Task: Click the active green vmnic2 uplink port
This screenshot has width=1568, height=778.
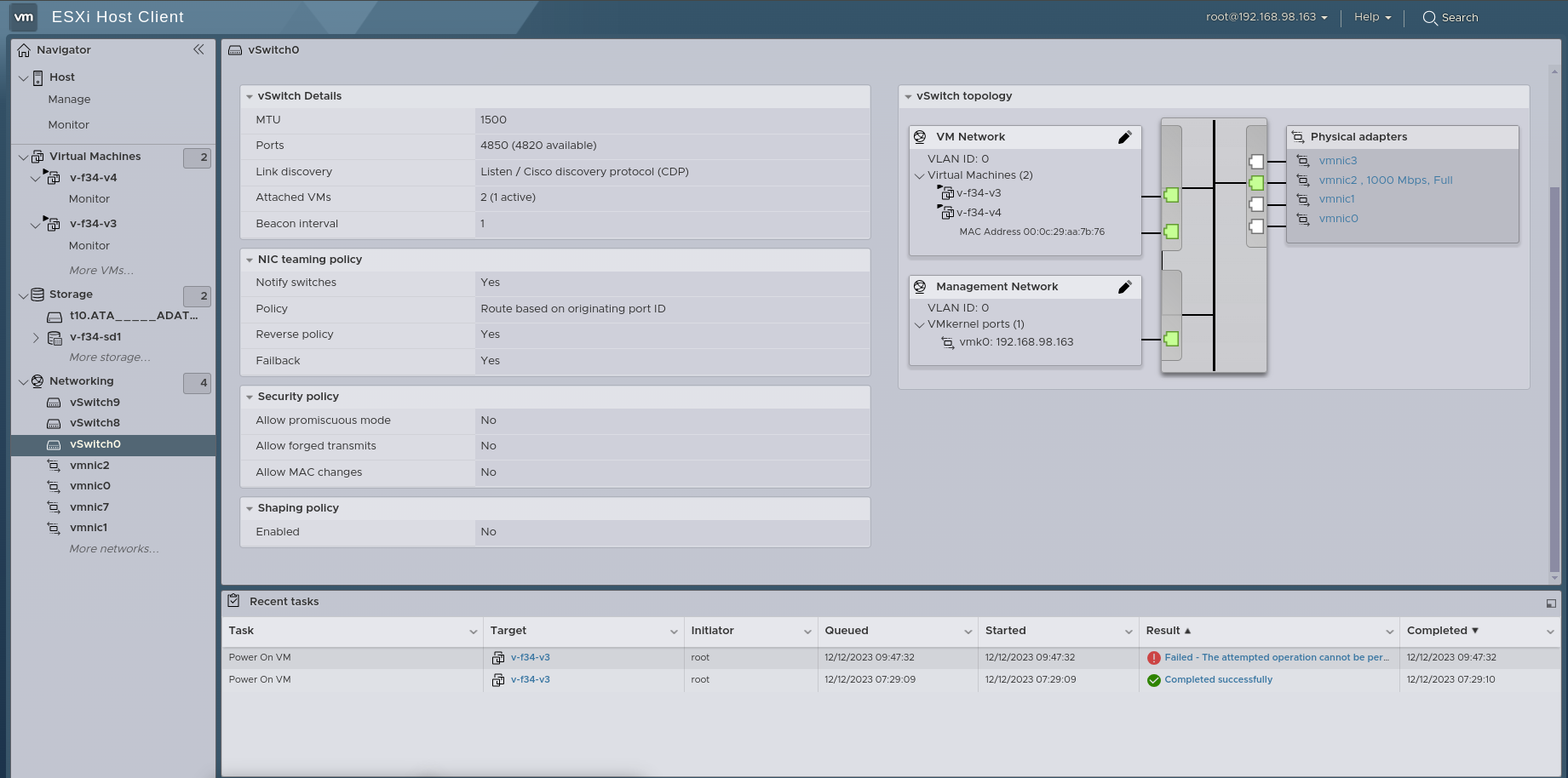Action: click(1256, 183)
